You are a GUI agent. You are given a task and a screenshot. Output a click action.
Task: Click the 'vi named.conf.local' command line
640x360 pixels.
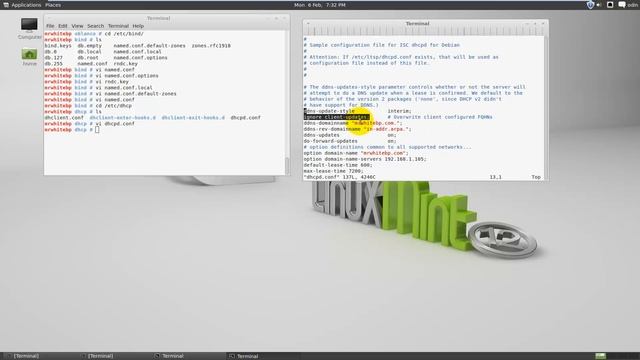pyautogui.click(x=124, y=87)
